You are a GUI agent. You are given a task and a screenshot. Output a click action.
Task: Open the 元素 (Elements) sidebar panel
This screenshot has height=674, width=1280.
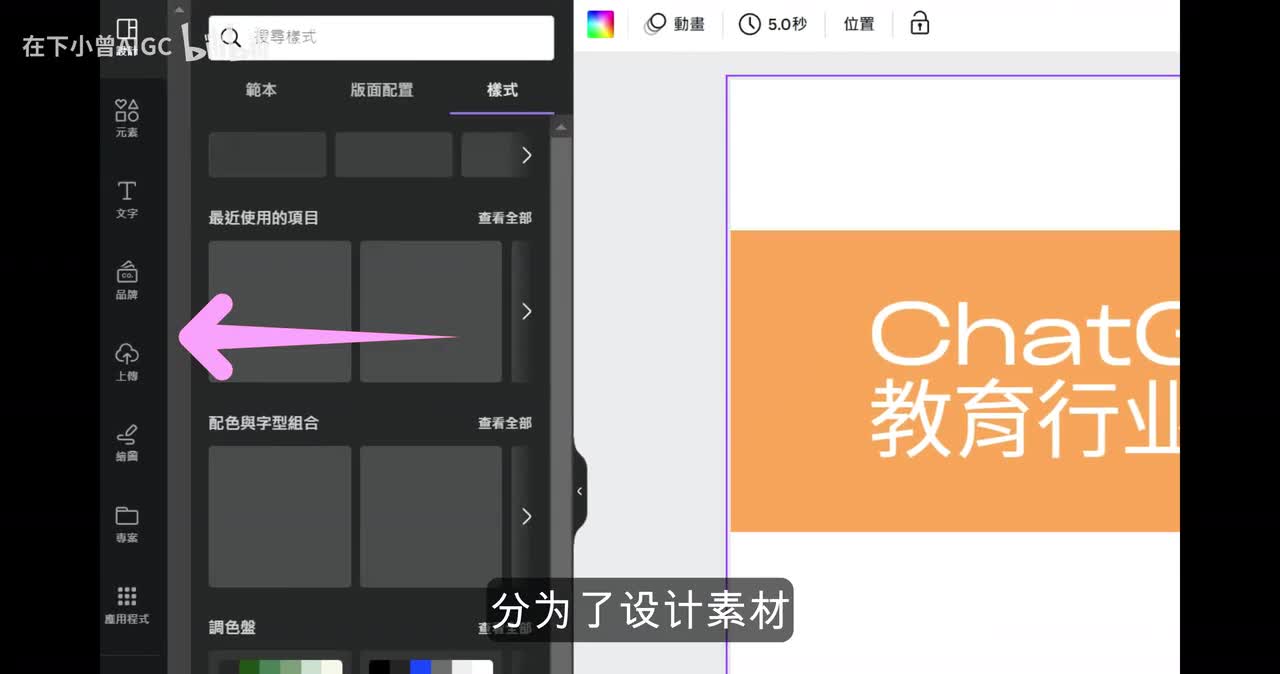(x=127, y=117)
